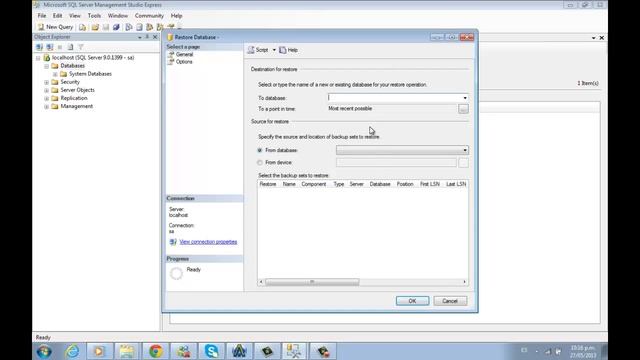Collapse the Databases tree node
This screenshot has height=360, width=640.
click(47, 66)
